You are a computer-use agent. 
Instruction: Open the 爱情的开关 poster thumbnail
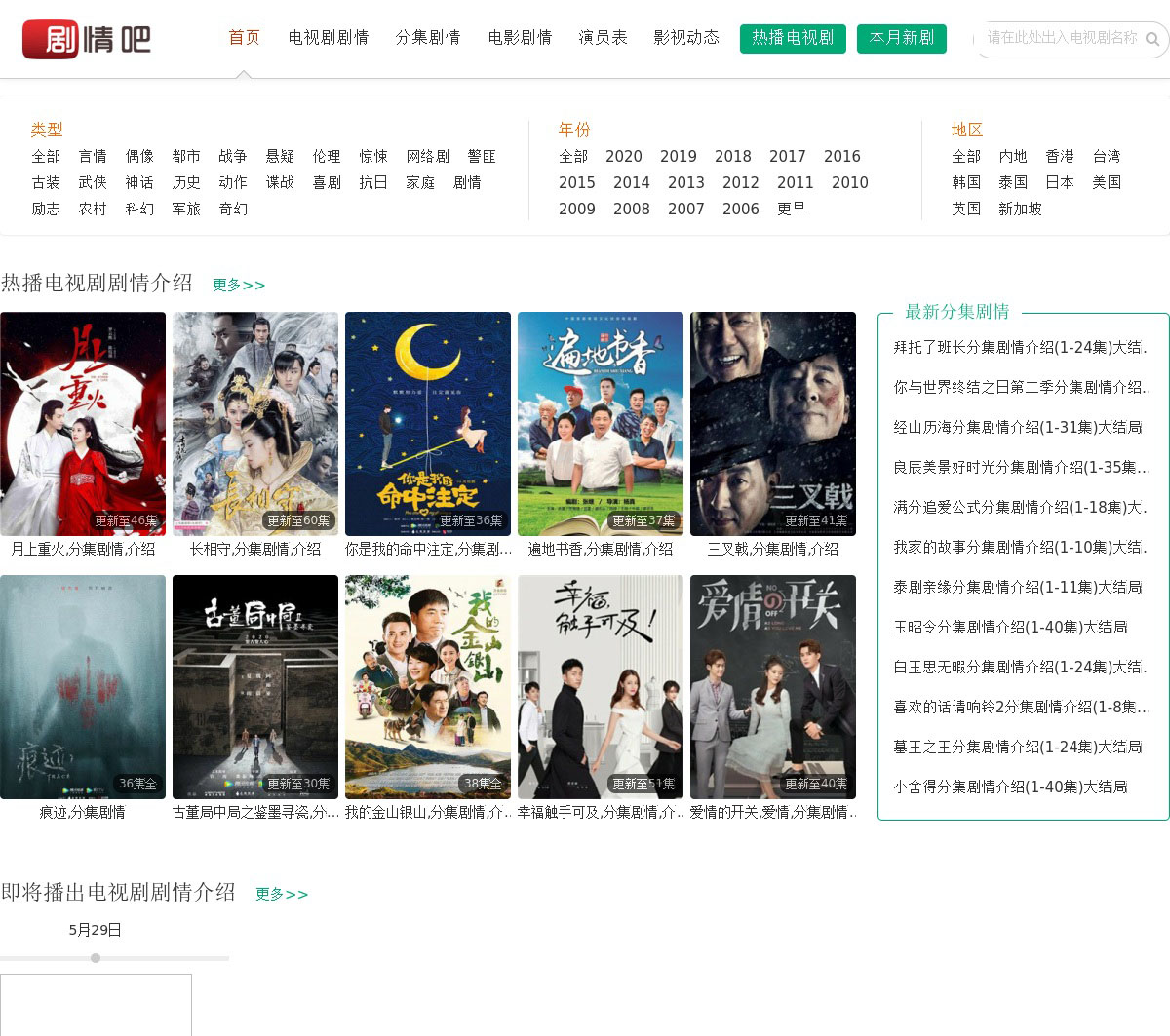(773, 687)
